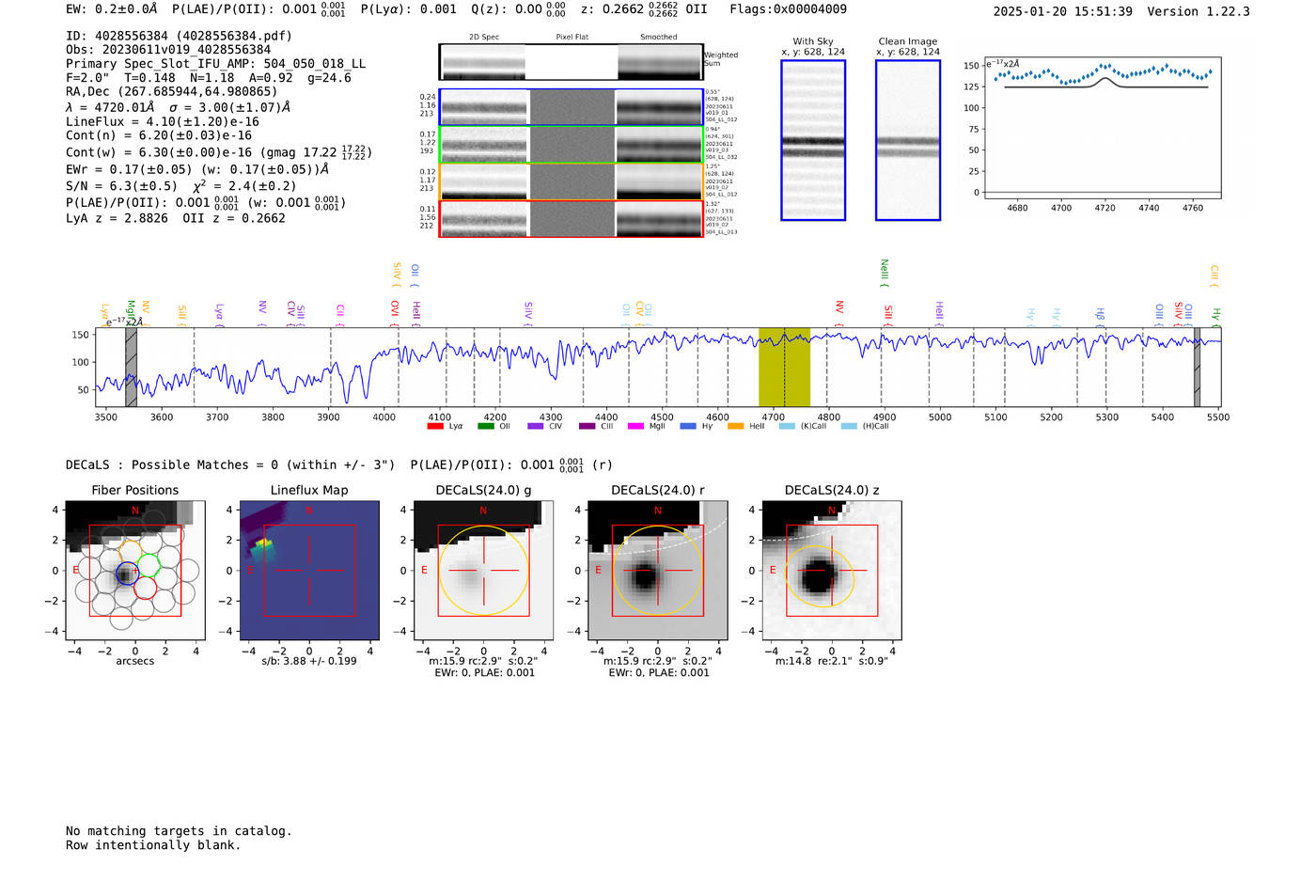Click the Cont(w) gmag 17.22 line
Screen dimensions: 1316x896
(x=219, y=151)
